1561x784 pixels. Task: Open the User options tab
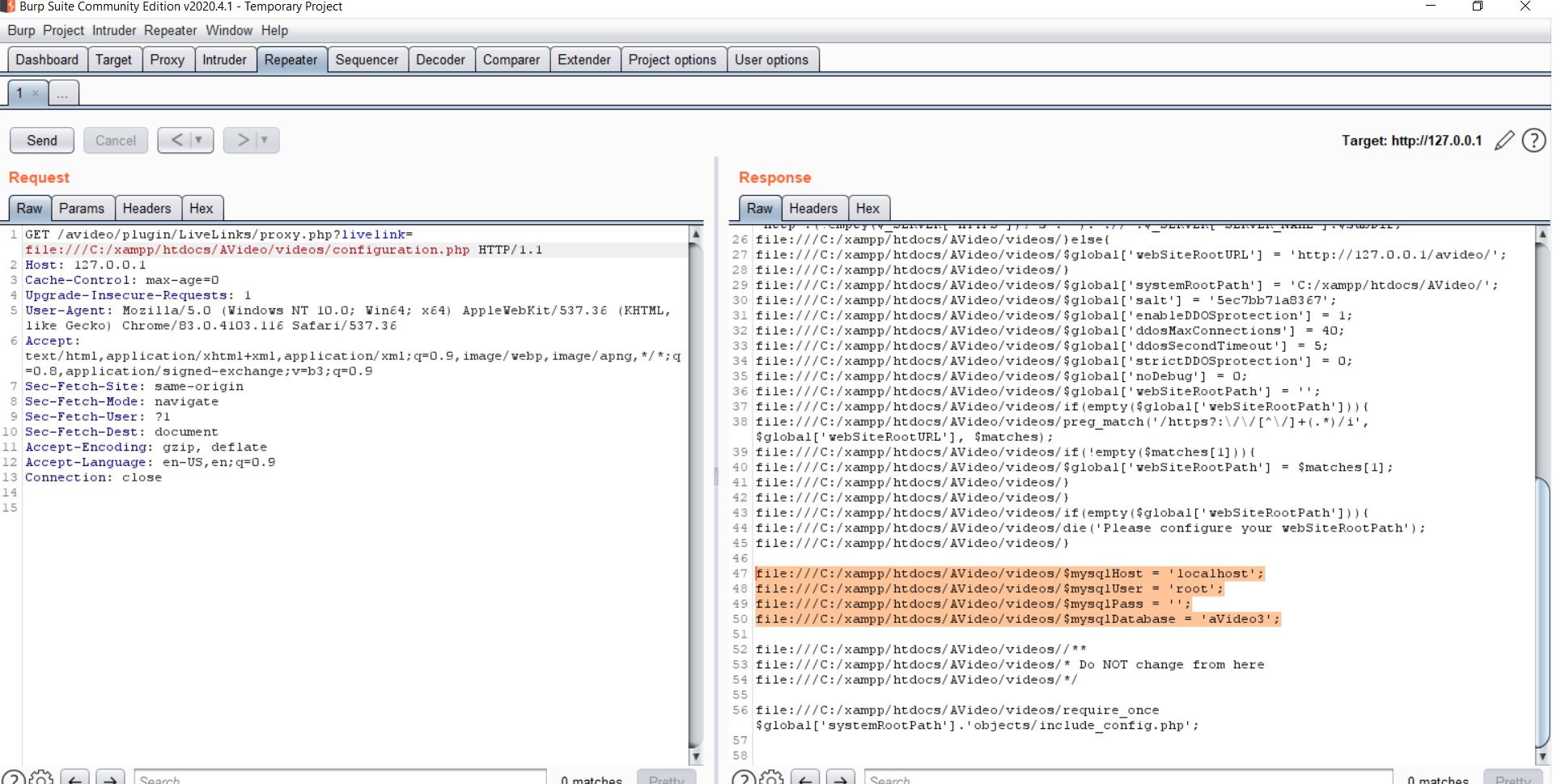(771, 60)
